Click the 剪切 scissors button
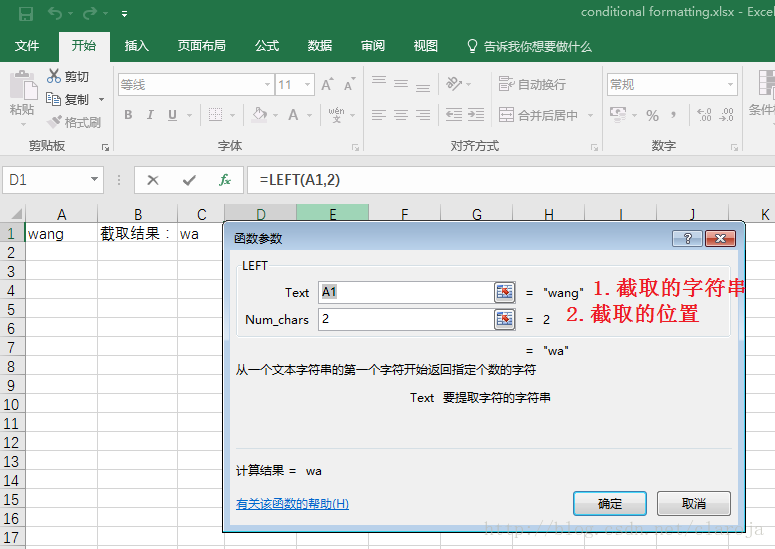This screenshot has width=775, height=549. click(x=68, y=77)
